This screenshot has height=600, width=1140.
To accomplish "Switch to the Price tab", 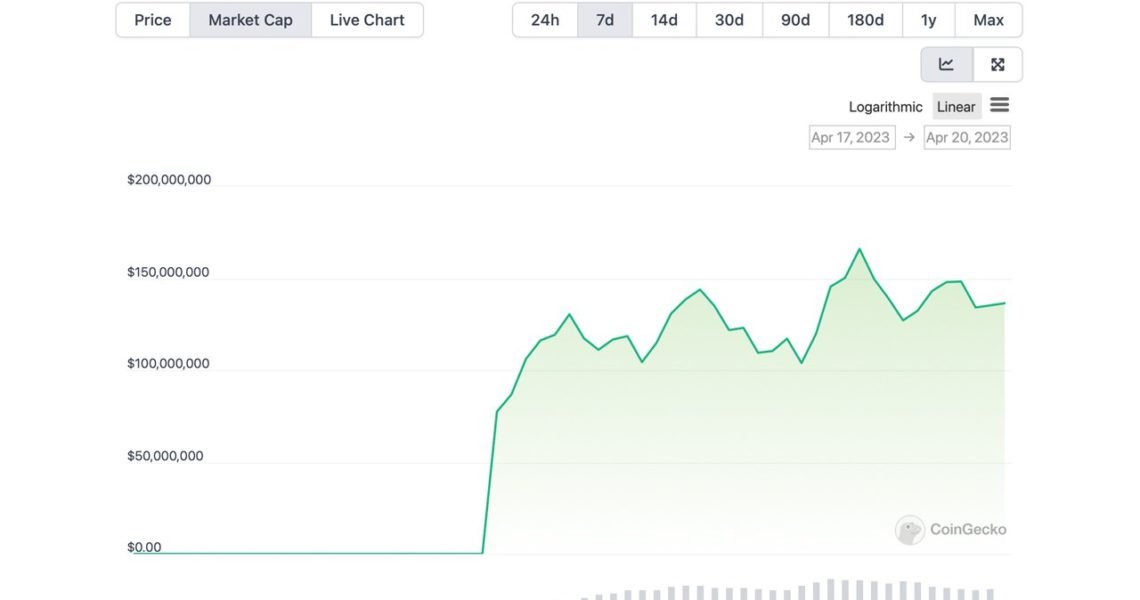I will (x=153, y=20).
